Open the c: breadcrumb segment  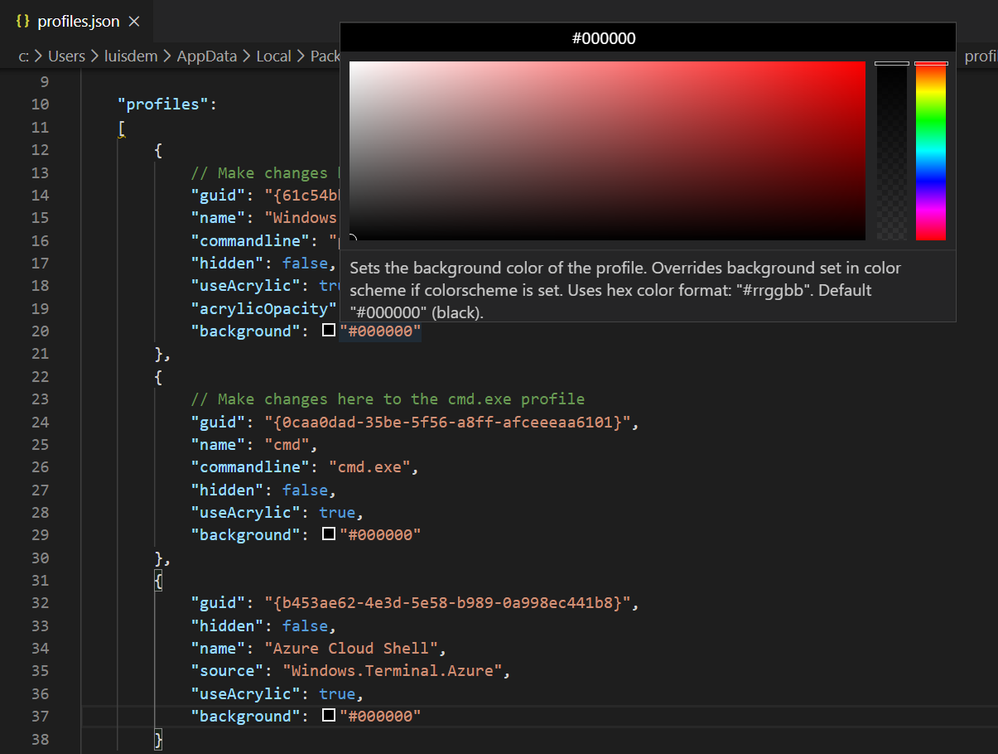(24, 56)
